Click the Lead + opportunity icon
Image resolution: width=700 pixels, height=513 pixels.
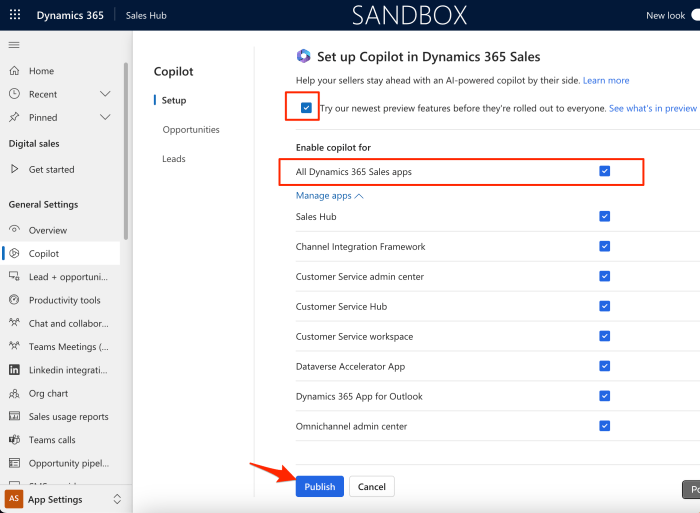[x=14, y=276]
